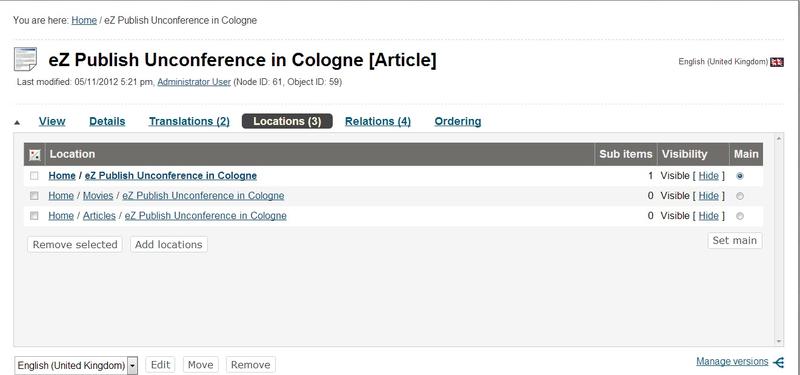This screenshot has width=800, height=375.
Task: Click the Add locations button
Action: pyautogui.click(x=169, y=244)
